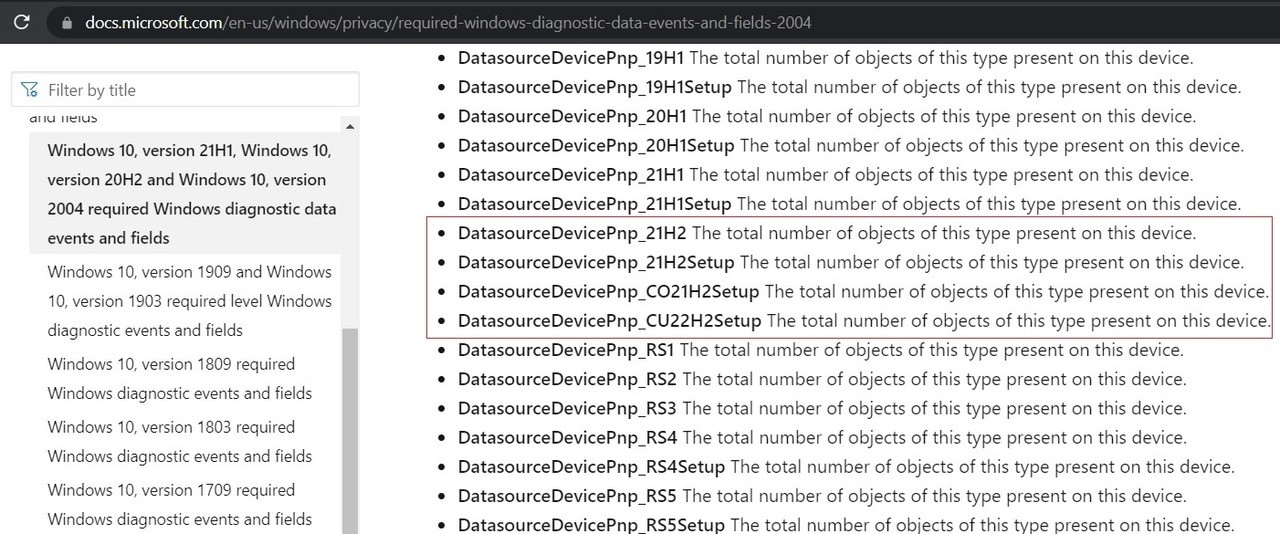
Task: Click the DatasourceDevicePnp_21H2Setup entry
Action: click(596, 262)
